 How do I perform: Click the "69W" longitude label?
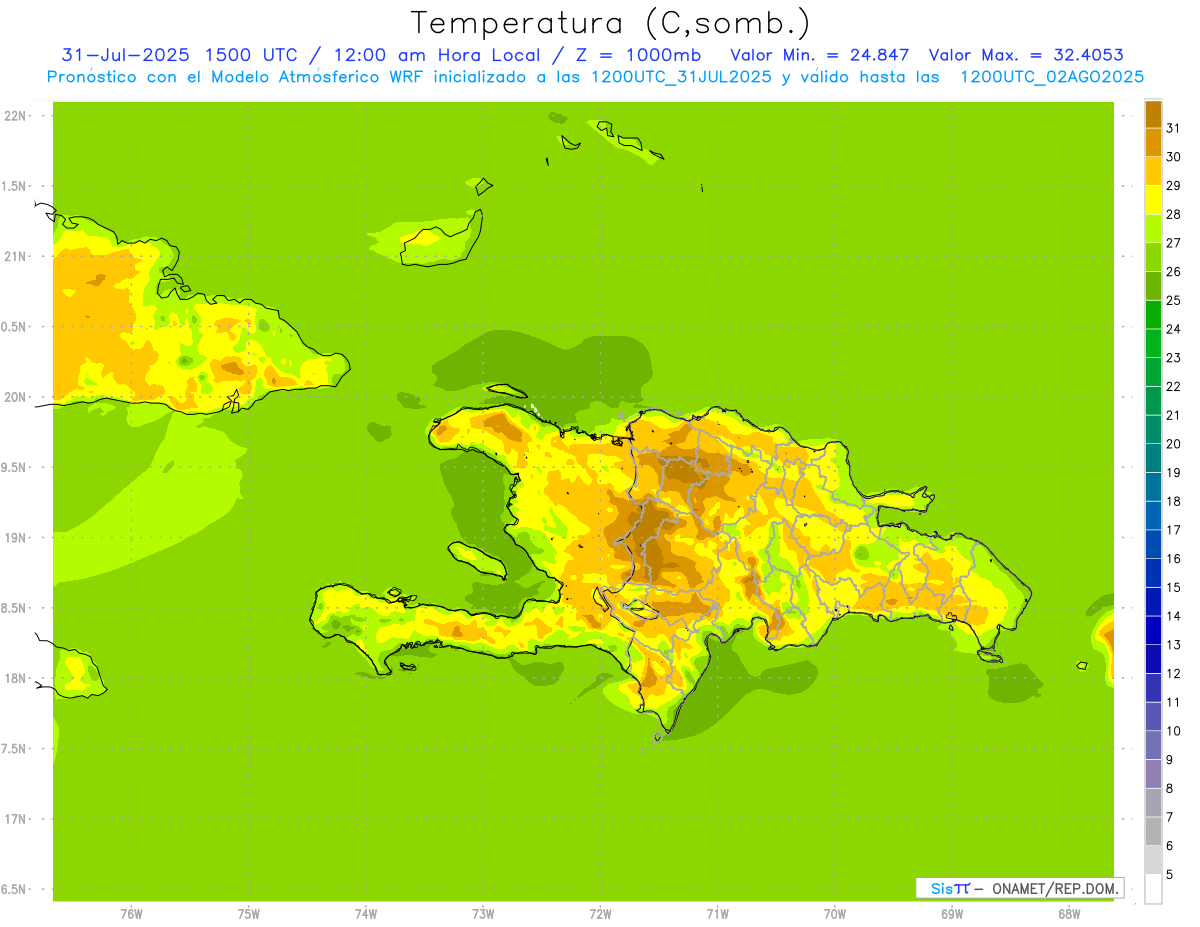click(952, 914)
